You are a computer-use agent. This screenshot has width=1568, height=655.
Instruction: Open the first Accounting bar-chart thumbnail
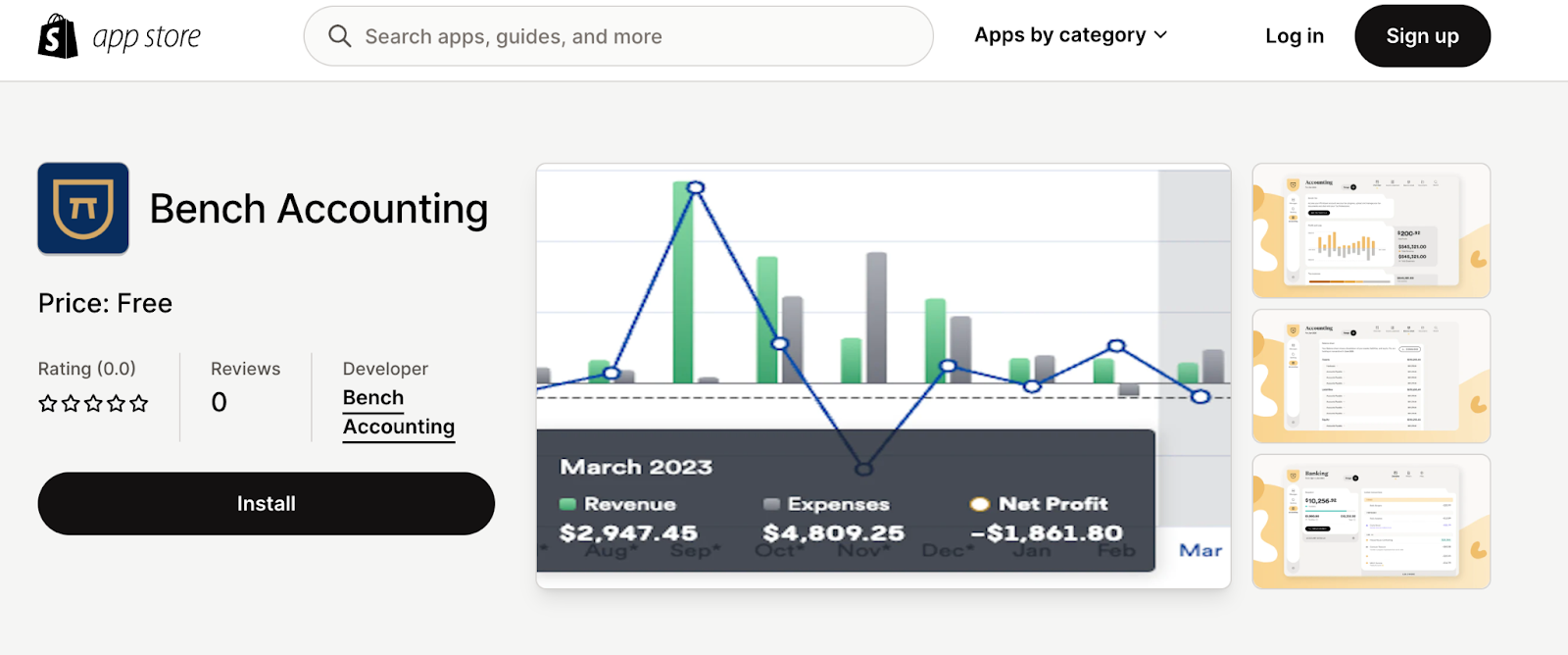tap(1371, 230)
